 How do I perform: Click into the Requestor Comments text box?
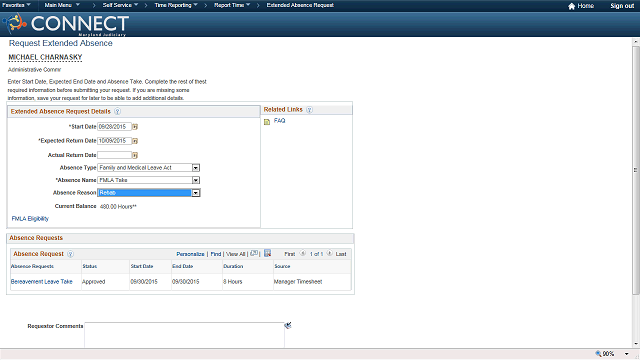[184, 335]
